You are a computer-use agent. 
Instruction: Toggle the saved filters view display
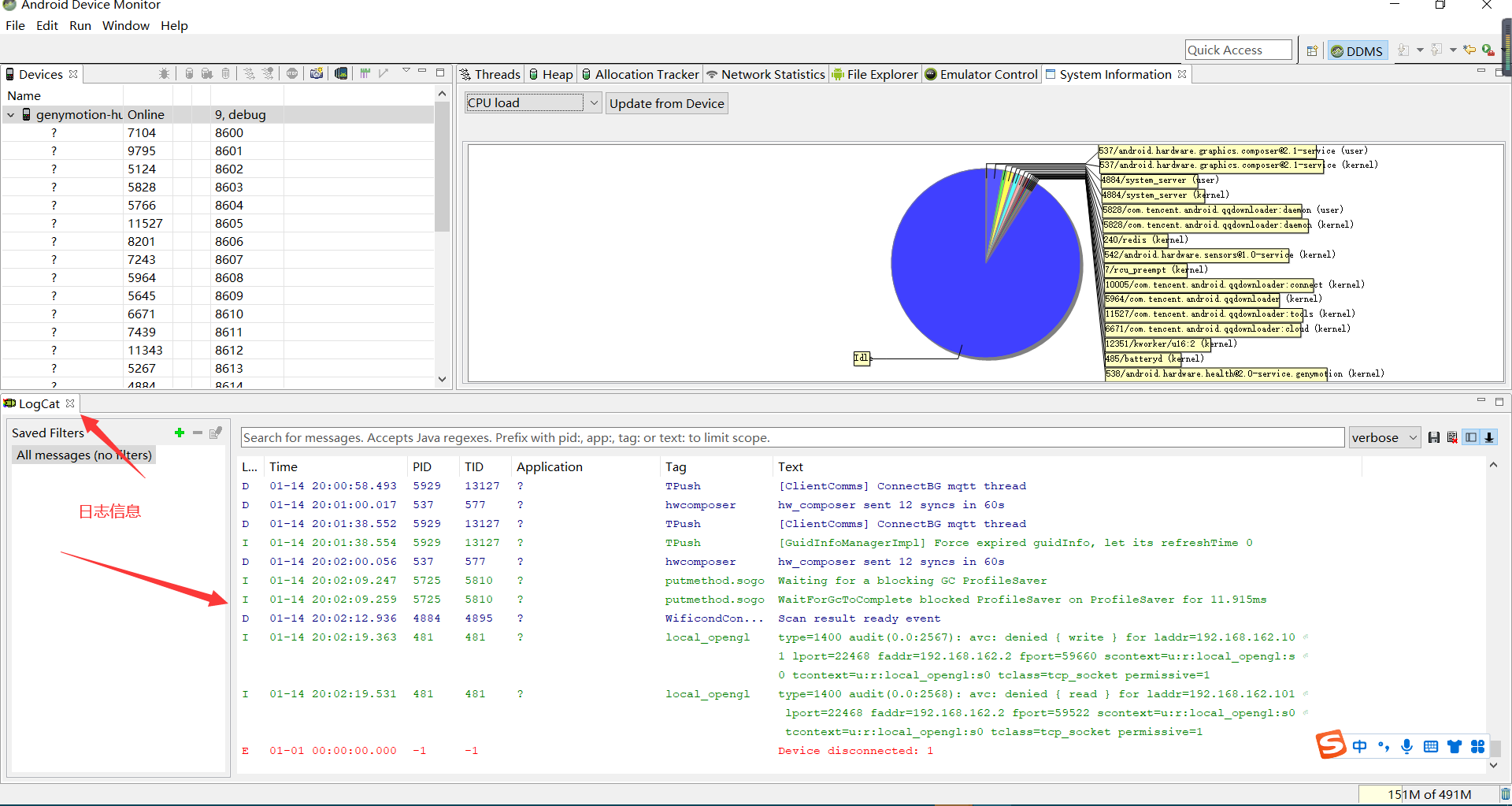1471,437
